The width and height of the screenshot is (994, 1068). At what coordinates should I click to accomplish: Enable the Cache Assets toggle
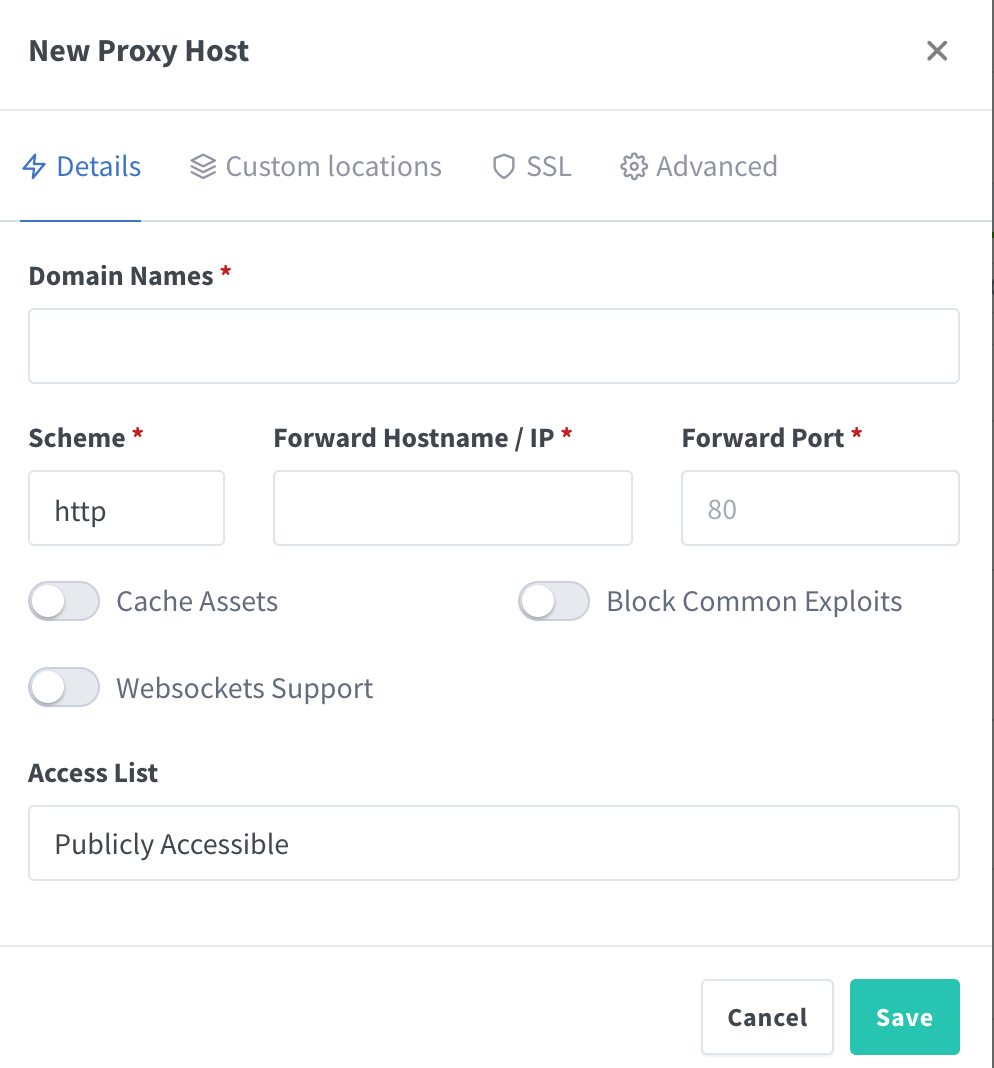pyautogui.click(x=65, y=601)
